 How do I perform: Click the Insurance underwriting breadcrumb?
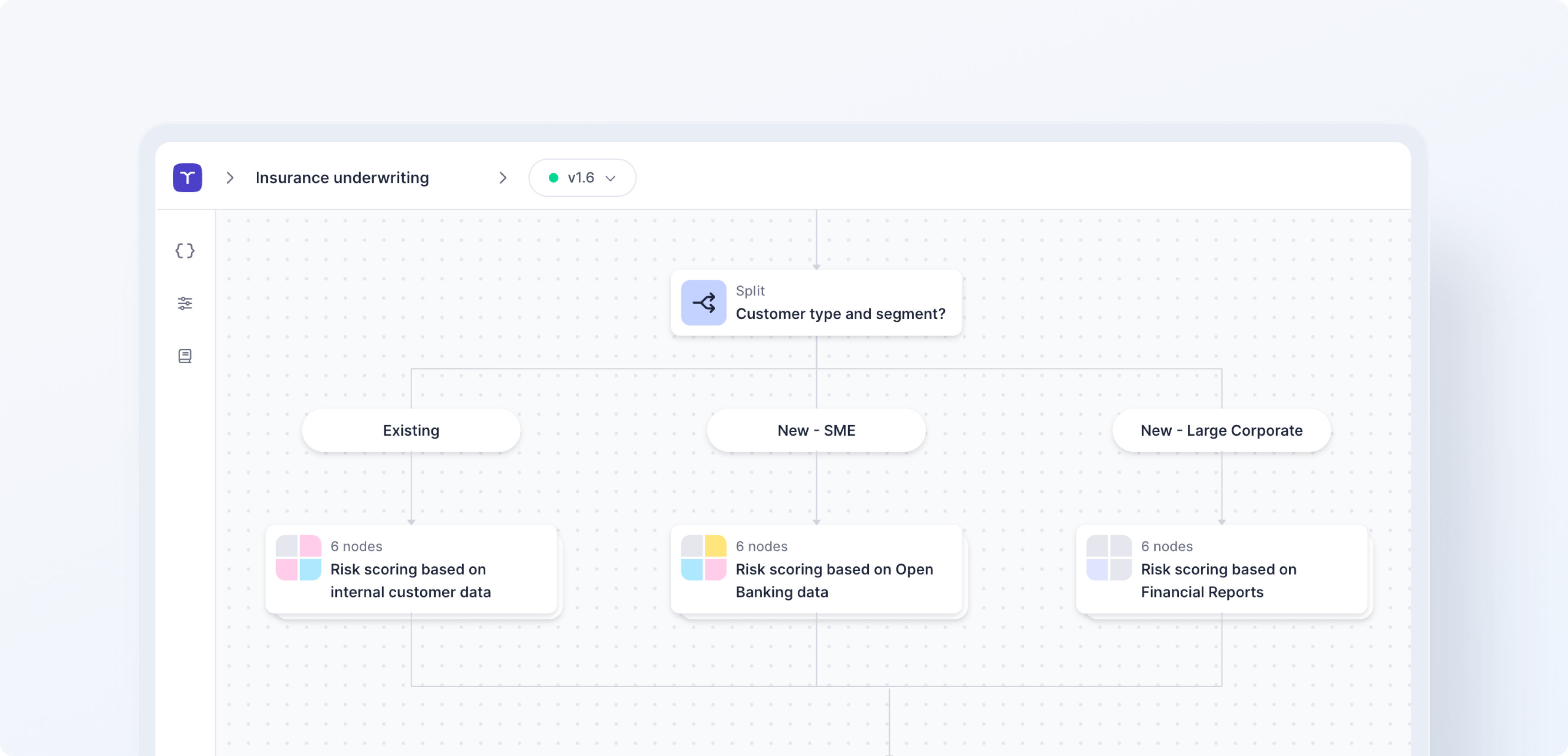(342, 178)
